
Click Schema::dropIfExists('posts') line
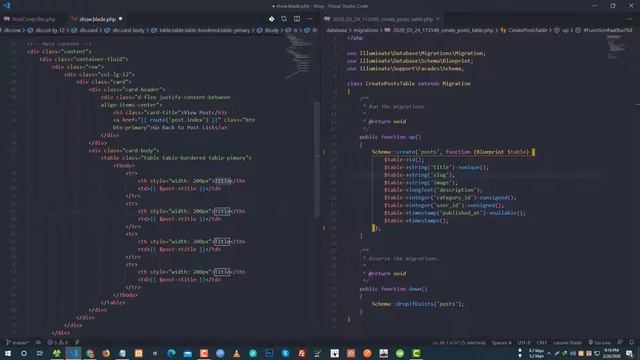point(418,304)
